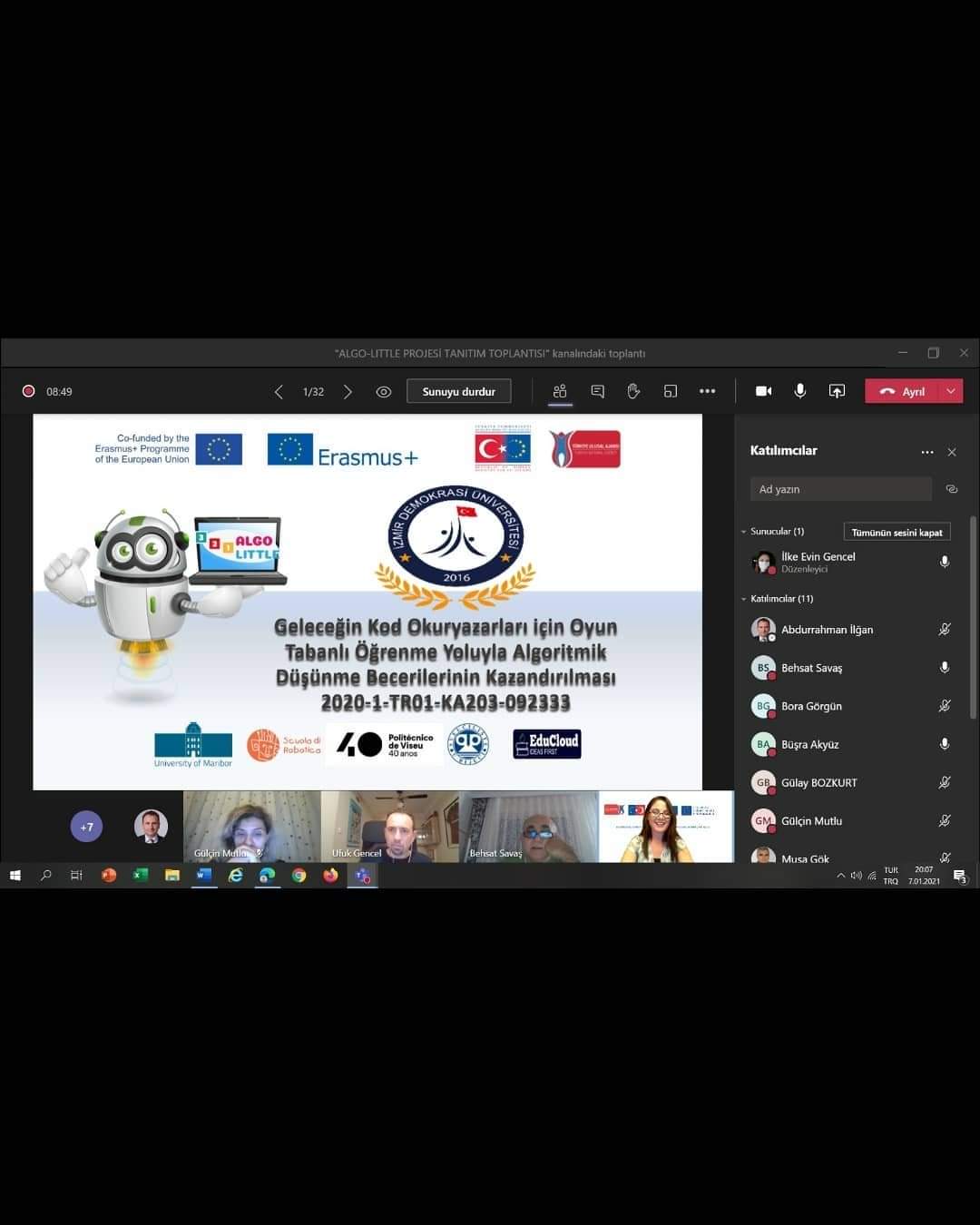Advance to the next presentation slide

[348, 392]
